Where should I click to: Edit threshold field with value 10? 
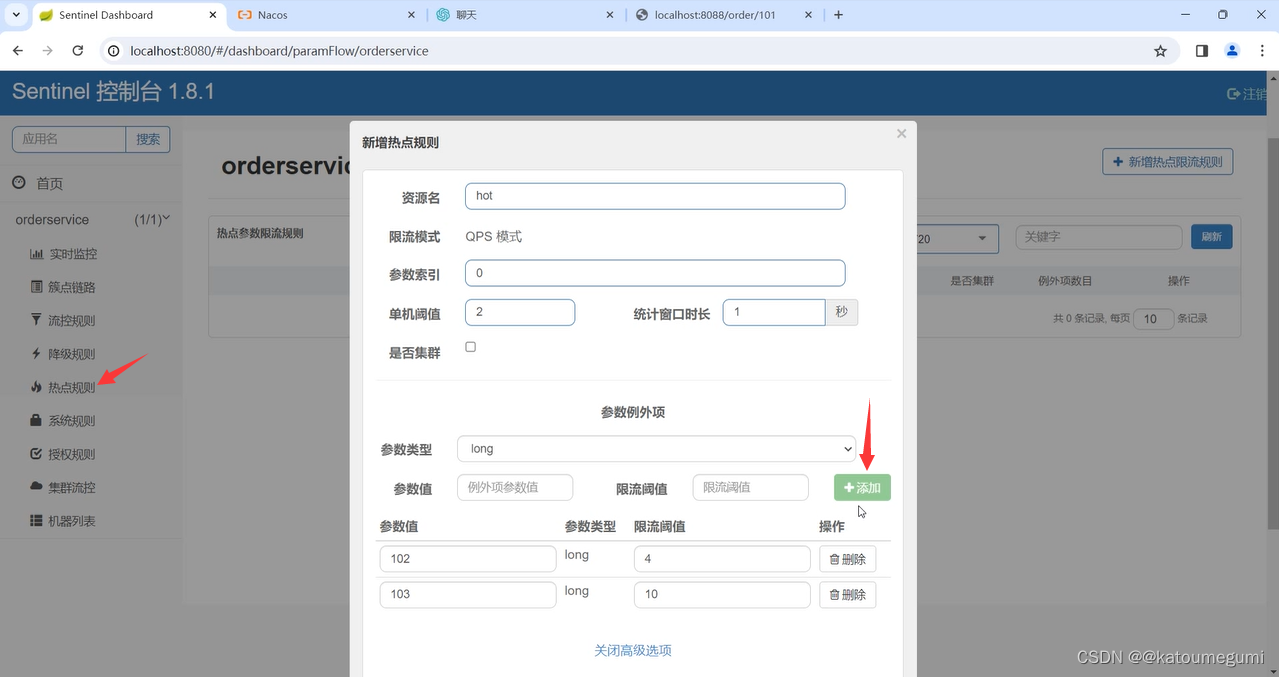click(722, 594)
